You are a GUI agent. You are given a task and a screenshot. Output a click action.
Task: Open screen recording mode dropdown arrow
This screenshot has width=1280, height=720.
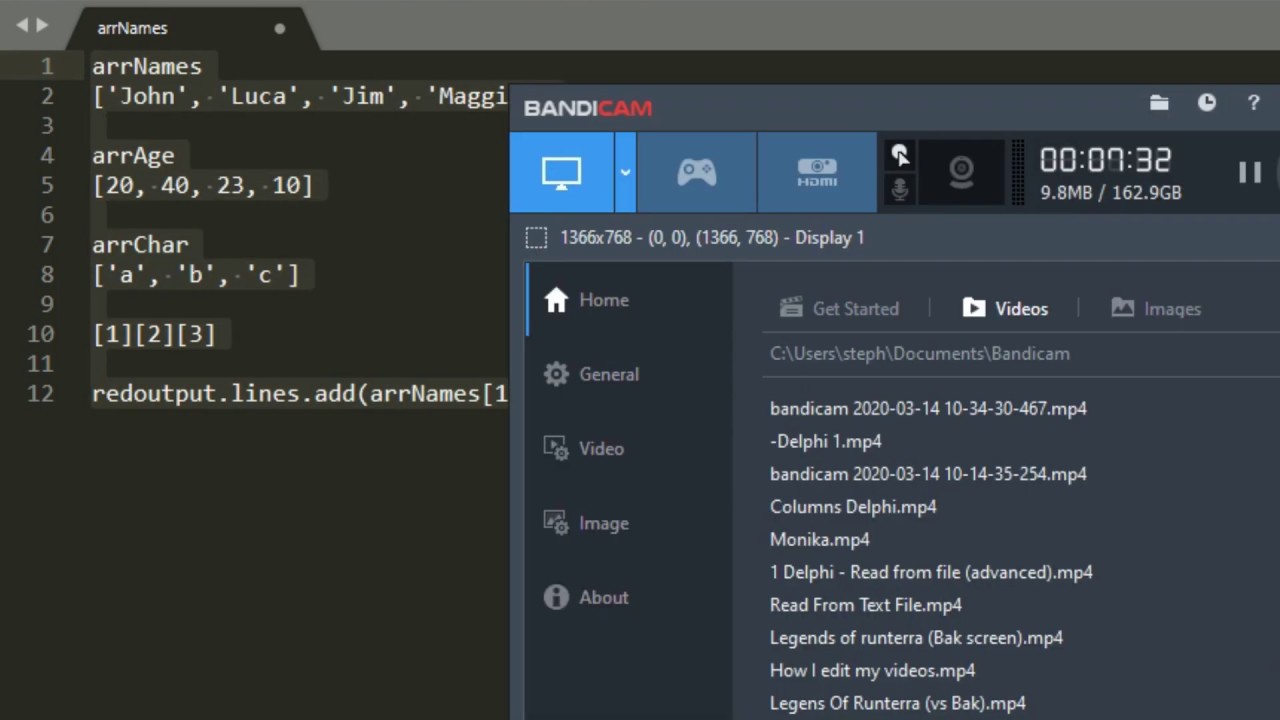tap(625, 172)
